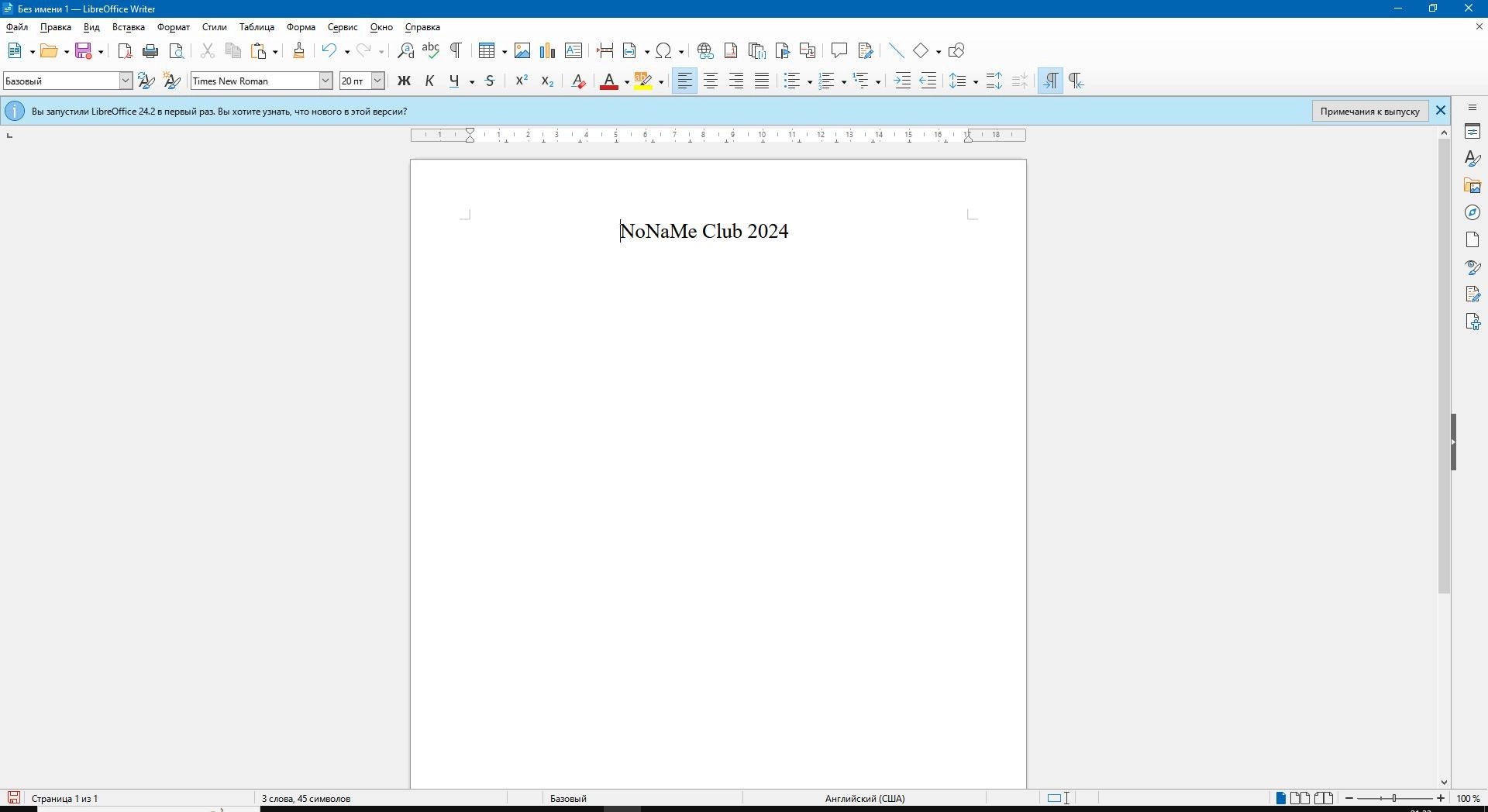Apply subscript formatting
The height and width of the screenshot is (812, 1488).
[x=547, y=81]
